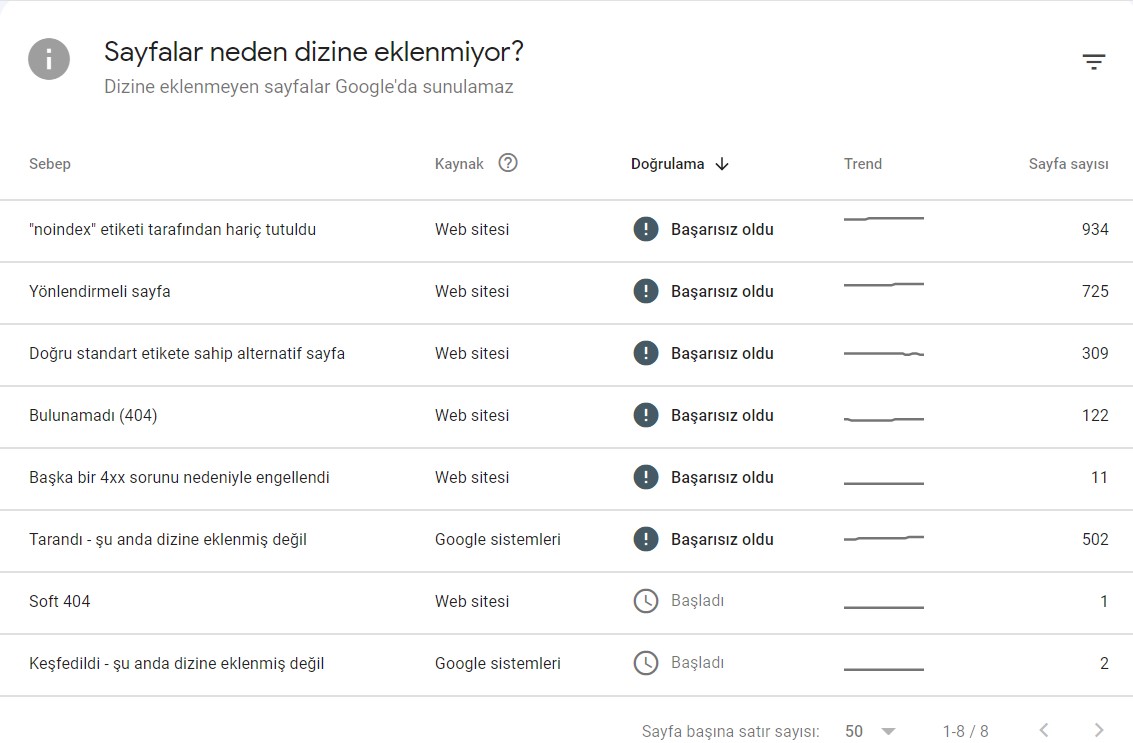Open Doğru standart etikete sahip alternatif sayfa
The height and width of the screenshot is (743, 1133).
tap(566, 354)
